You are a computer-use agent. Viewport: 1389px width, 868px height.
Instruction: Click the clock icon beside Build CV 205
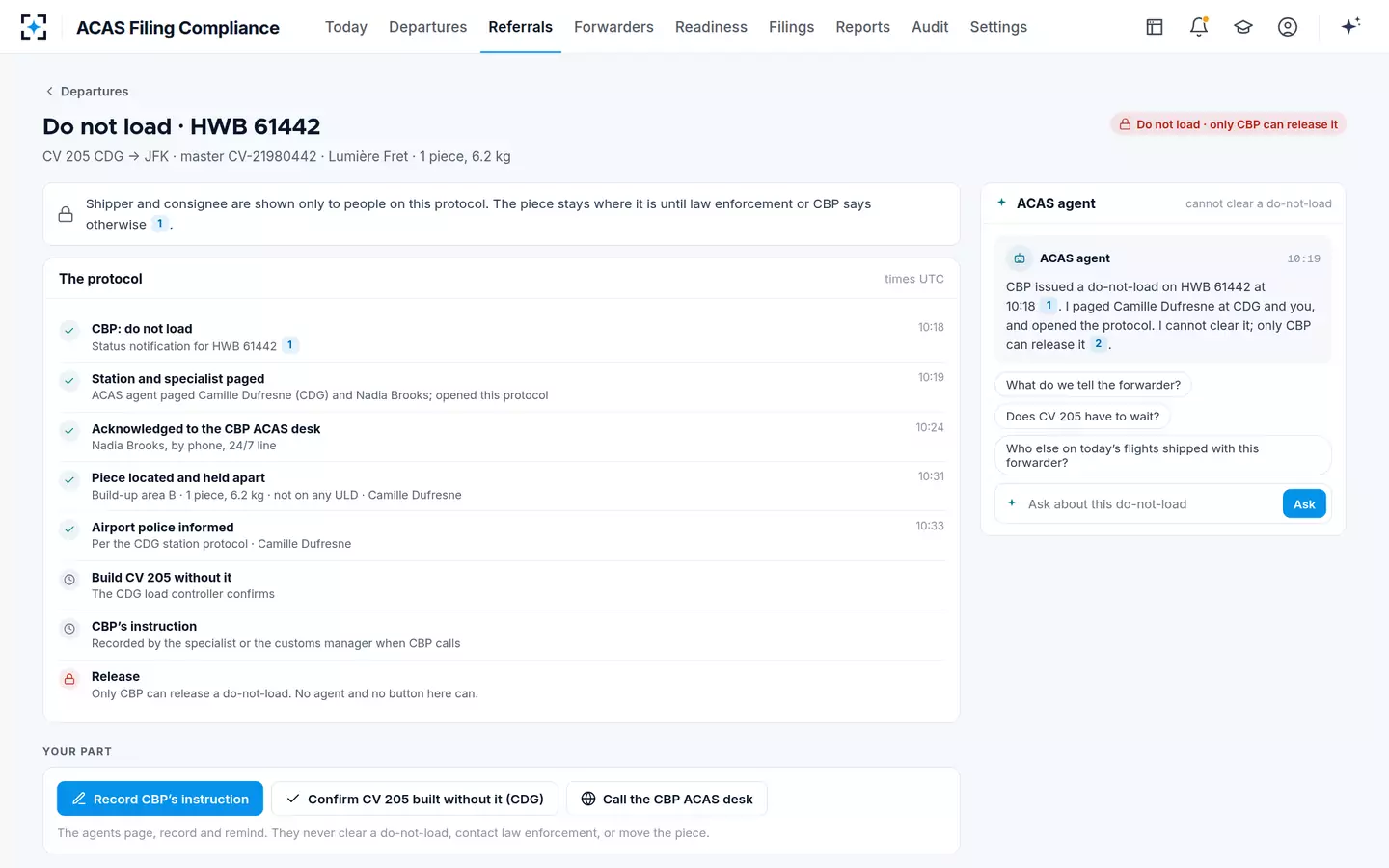[69, 580]
